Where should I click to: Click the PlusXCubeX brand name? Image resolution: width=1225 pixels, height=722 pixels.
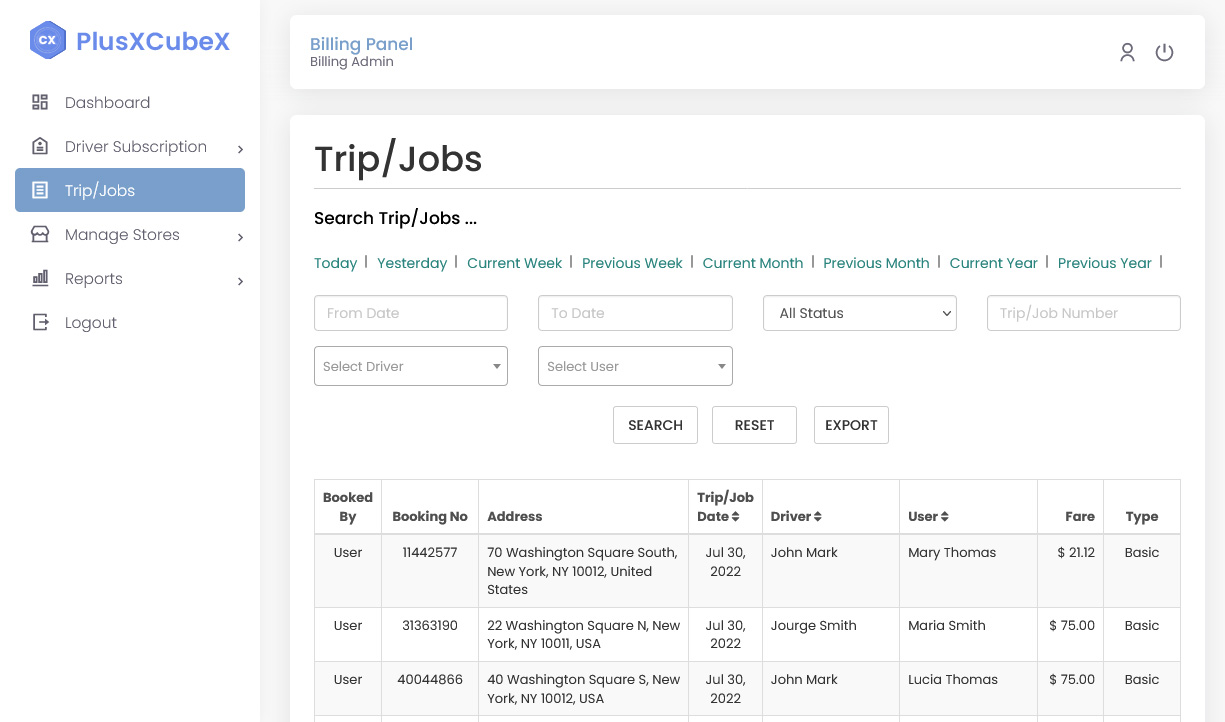click(153, 41)
